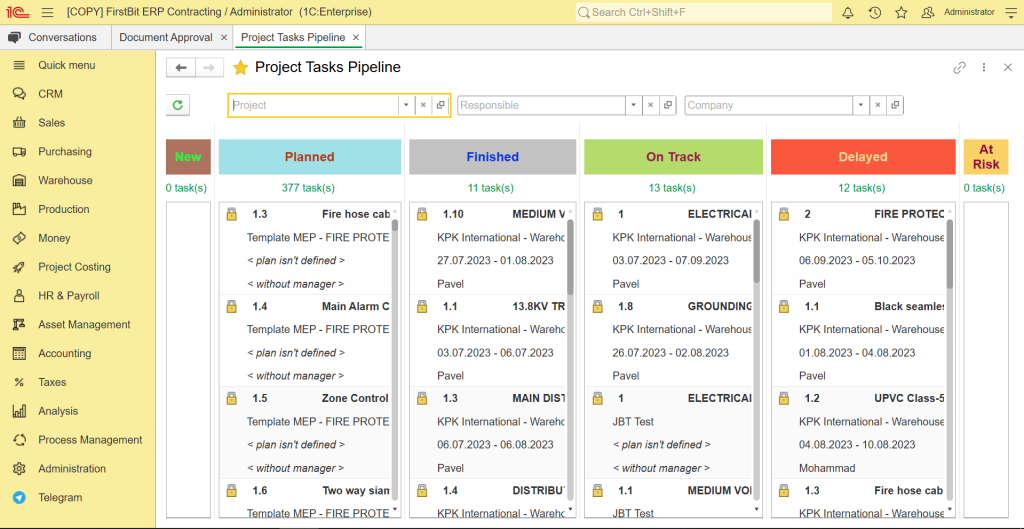Click lock icon on task 2 FIRE PROTEC
Screen dimensions: 1024x529
click(784, 214)
